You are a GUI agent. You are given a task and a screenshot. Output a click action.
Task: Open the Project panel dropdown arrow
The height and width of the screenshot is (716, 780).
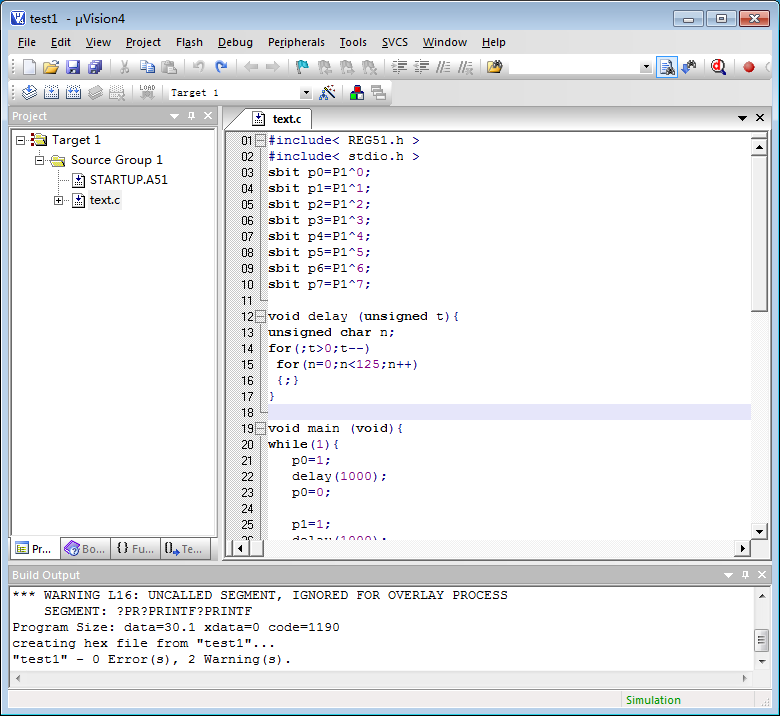174,116
